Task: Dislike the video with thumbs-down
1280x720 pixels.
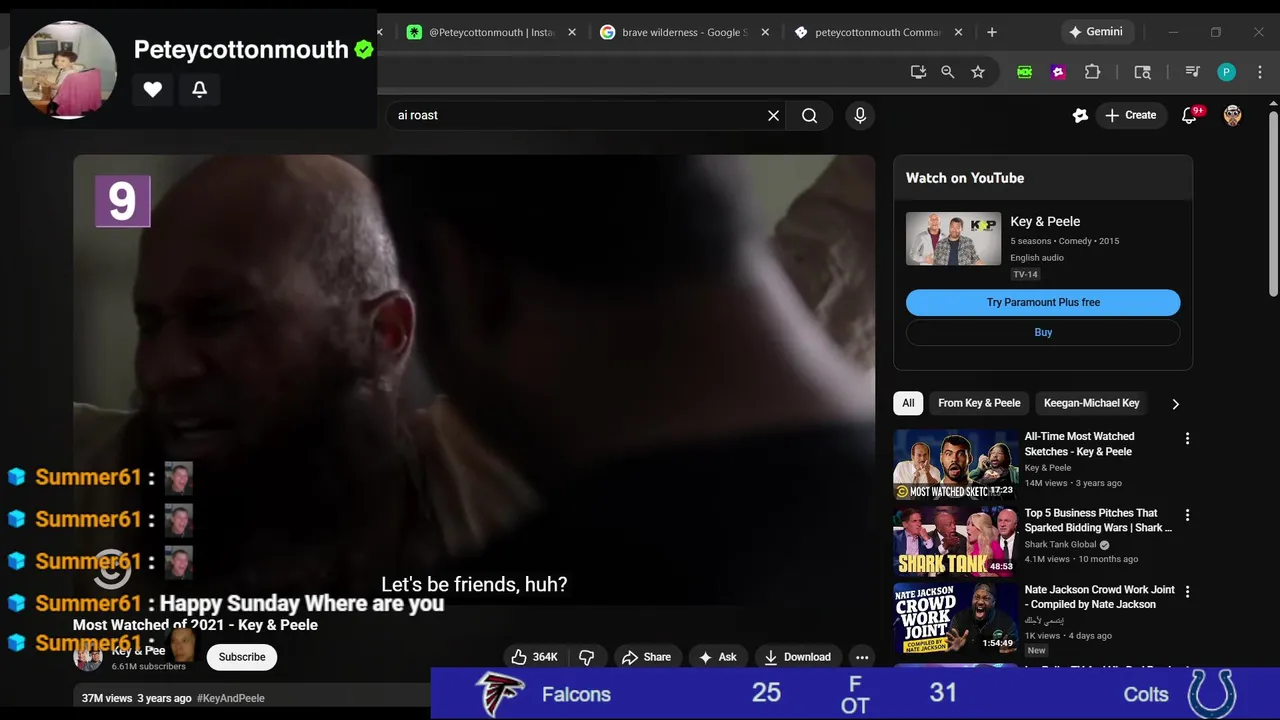Action: 587,657
